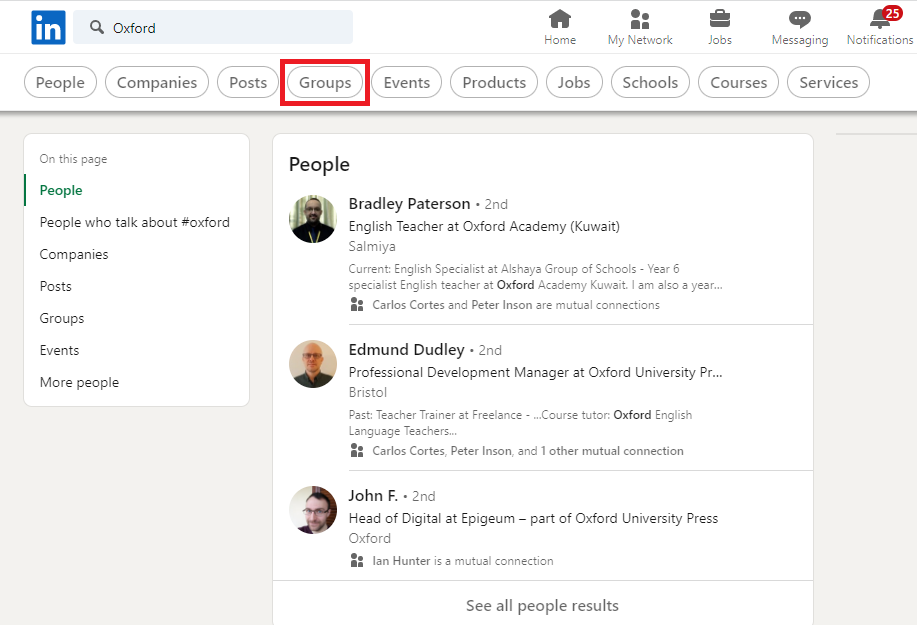Screen dimensions: 917x625
Task: Open My Network icon
Action: point(640,19)
